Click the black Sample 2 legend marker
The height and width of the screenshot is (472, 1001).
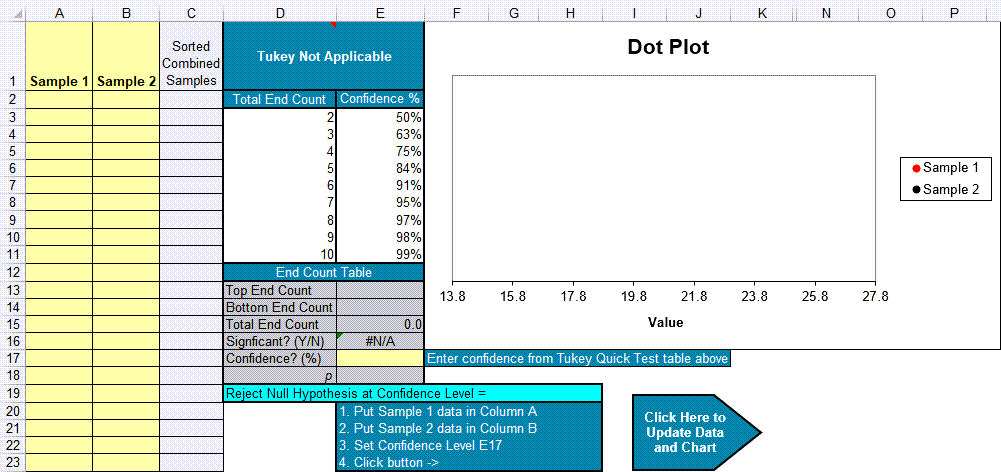pyautogui.click(x=916, y=189)
